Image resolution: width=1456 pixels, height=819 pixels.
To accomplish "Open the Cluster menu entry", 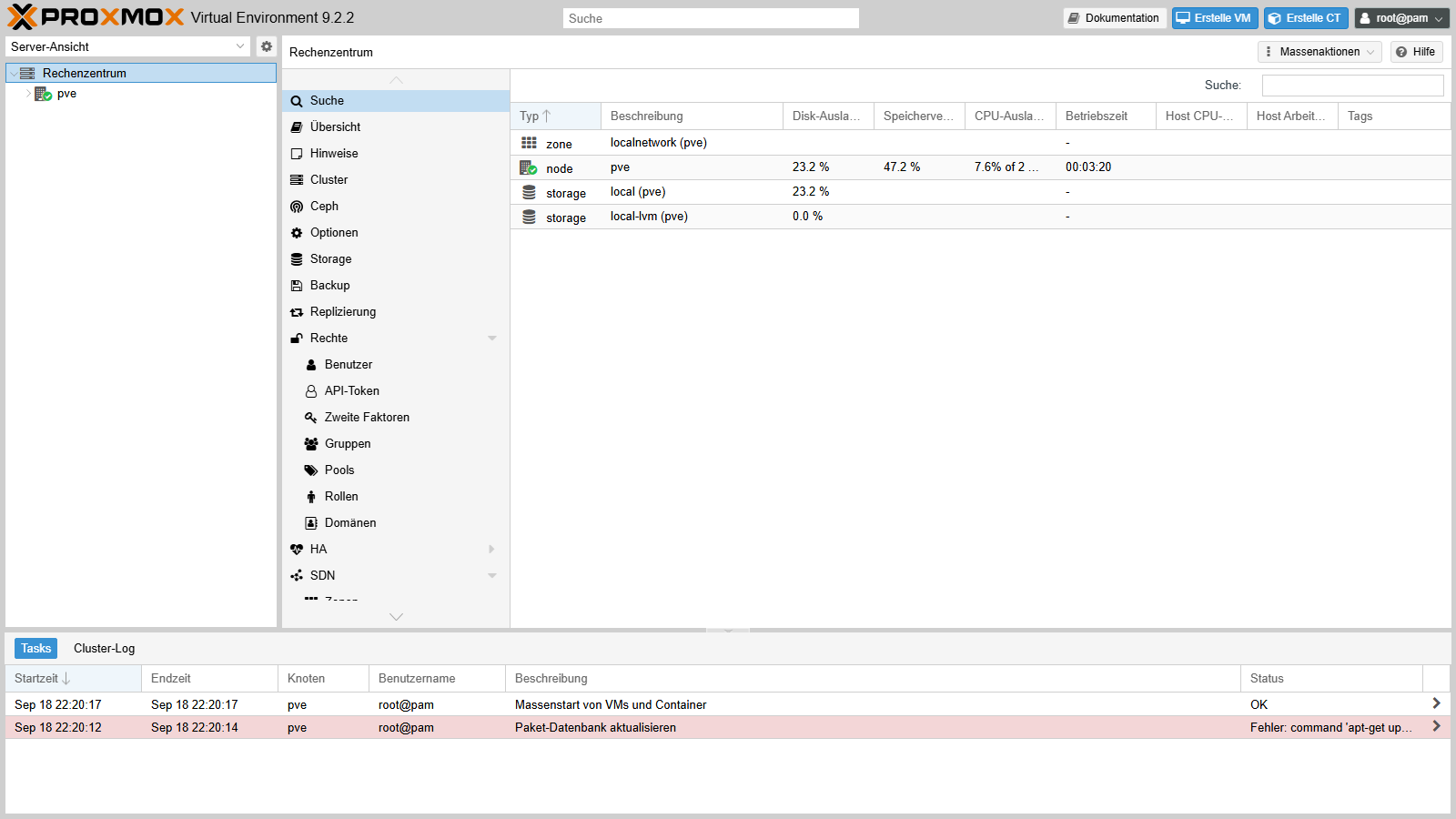I will coord(396,180).
